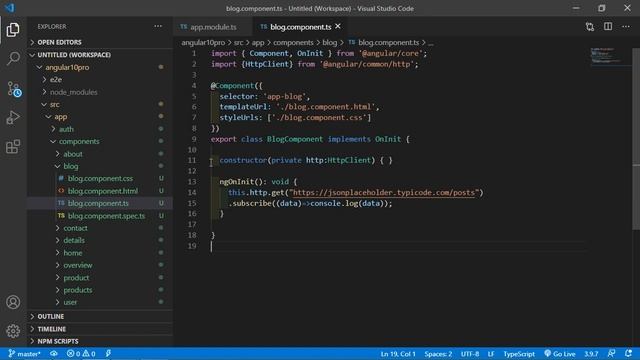Image resolution: width=640 pixels, height=360 pixels.
Task: Expand the overview folder
Action: (x=100, y=265)
